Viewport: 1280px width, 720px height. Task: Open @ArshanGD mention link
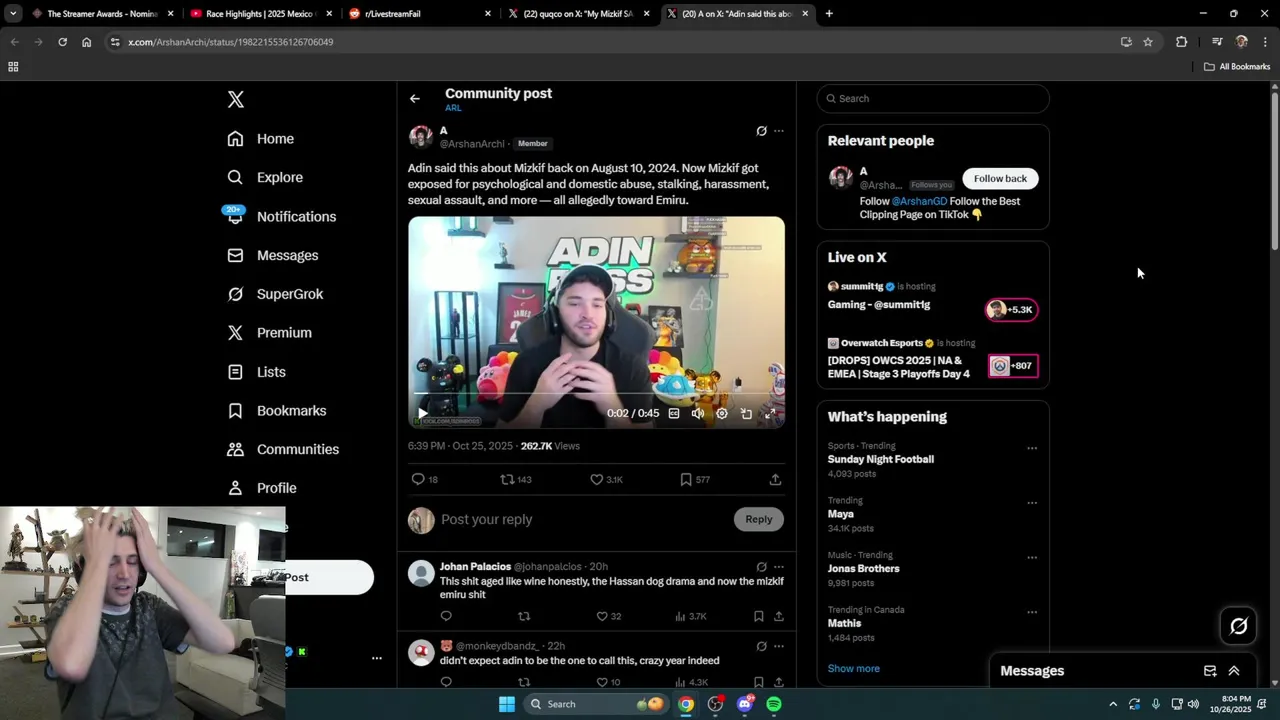pyautogui.click(x=919, y=201)
